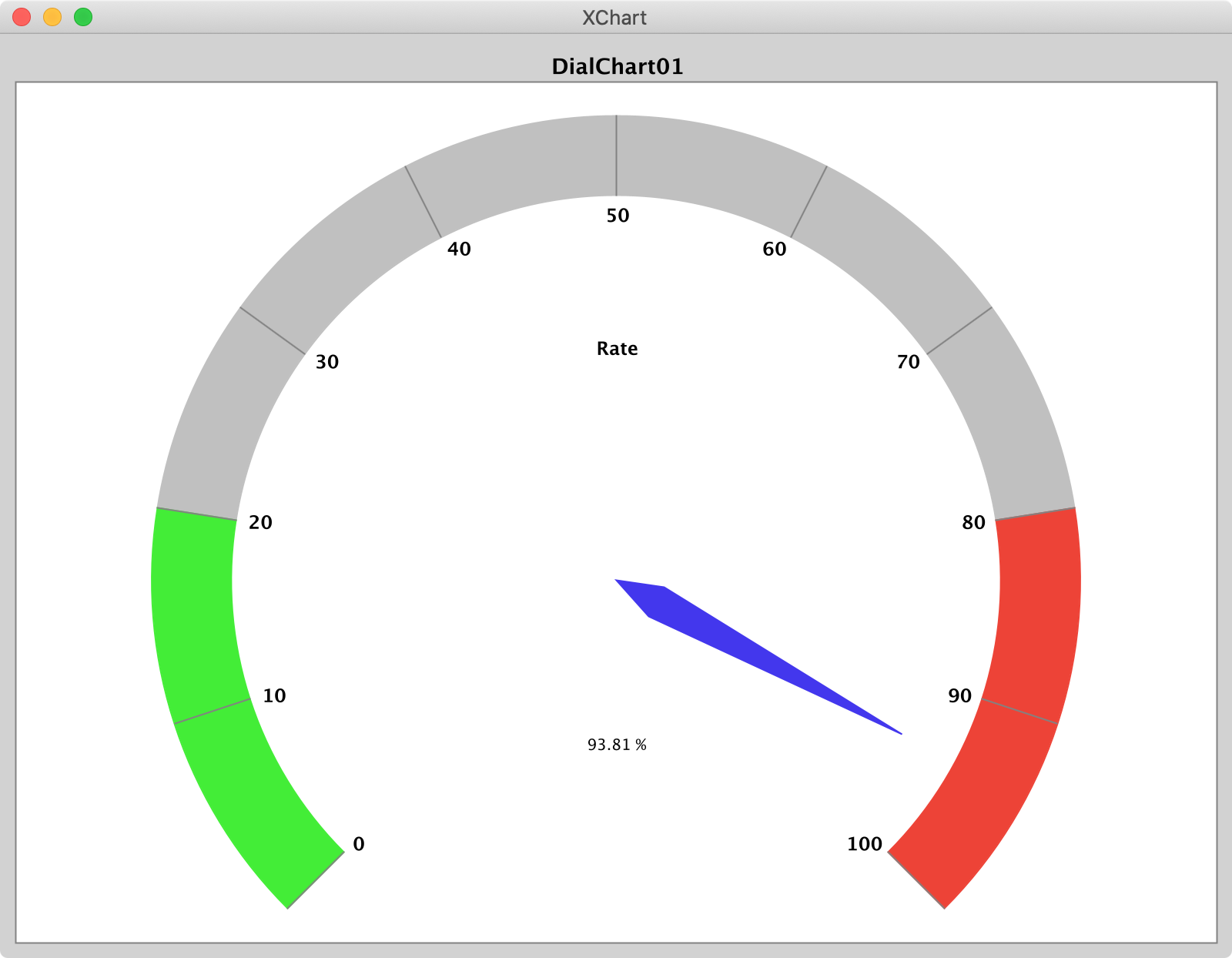Click the 100 tick label
The height and width of the screenshot is (958, 1232).
[864, 844]
